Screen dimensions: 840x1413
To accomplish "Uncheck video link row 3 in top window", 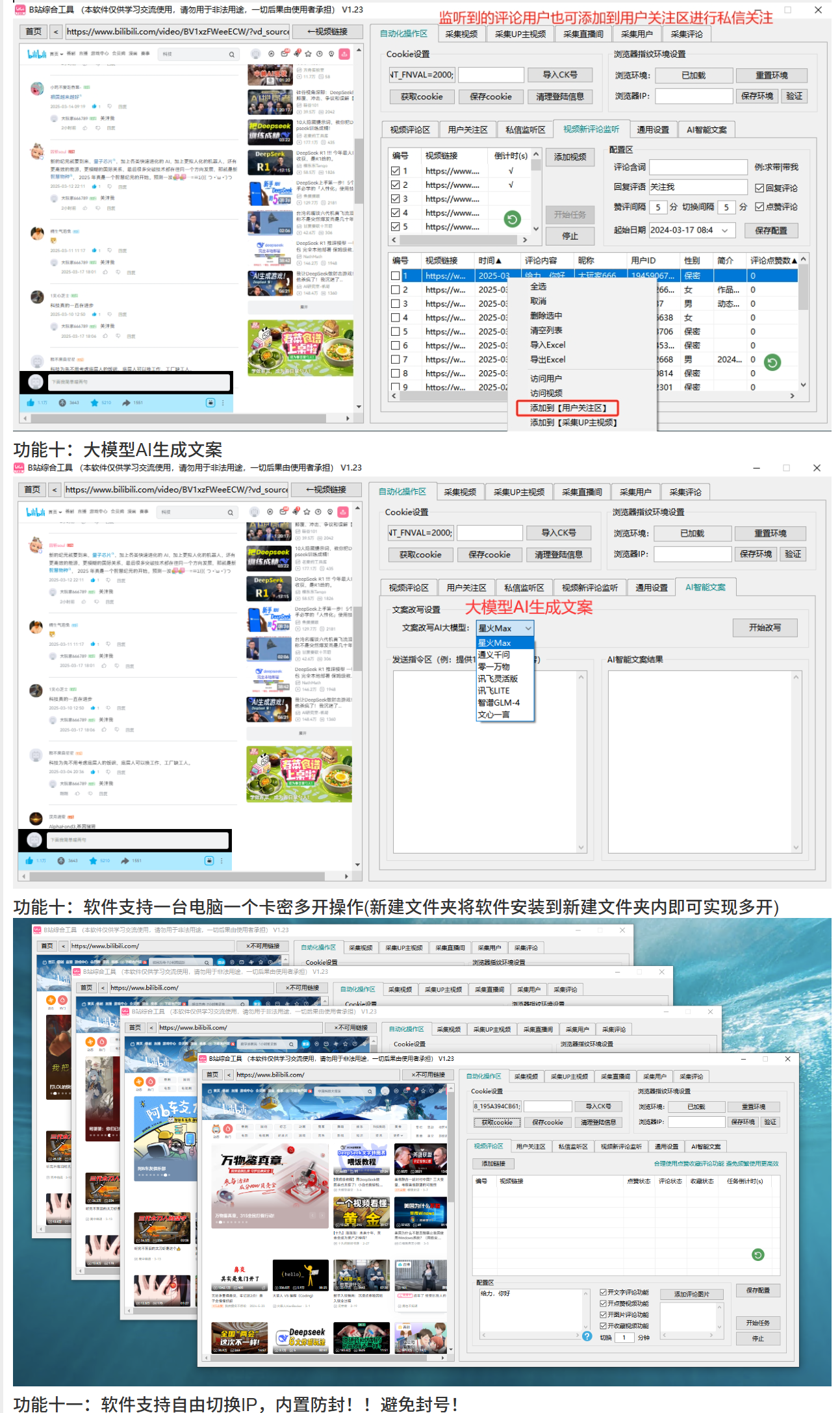I will tap(395, 199).
